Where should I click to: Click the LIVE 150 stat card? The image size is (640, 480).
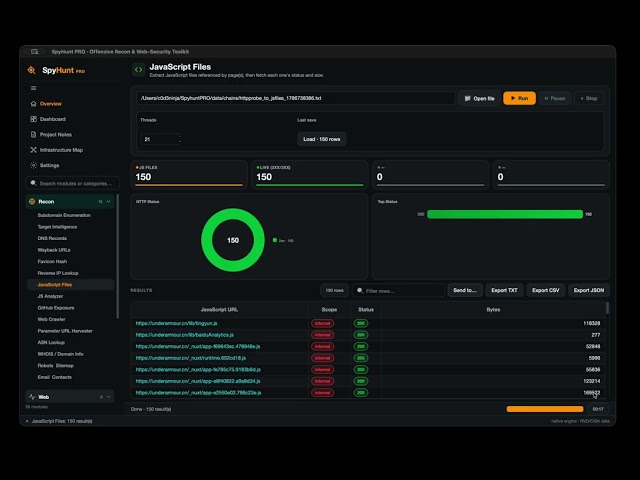coord(310,175)
